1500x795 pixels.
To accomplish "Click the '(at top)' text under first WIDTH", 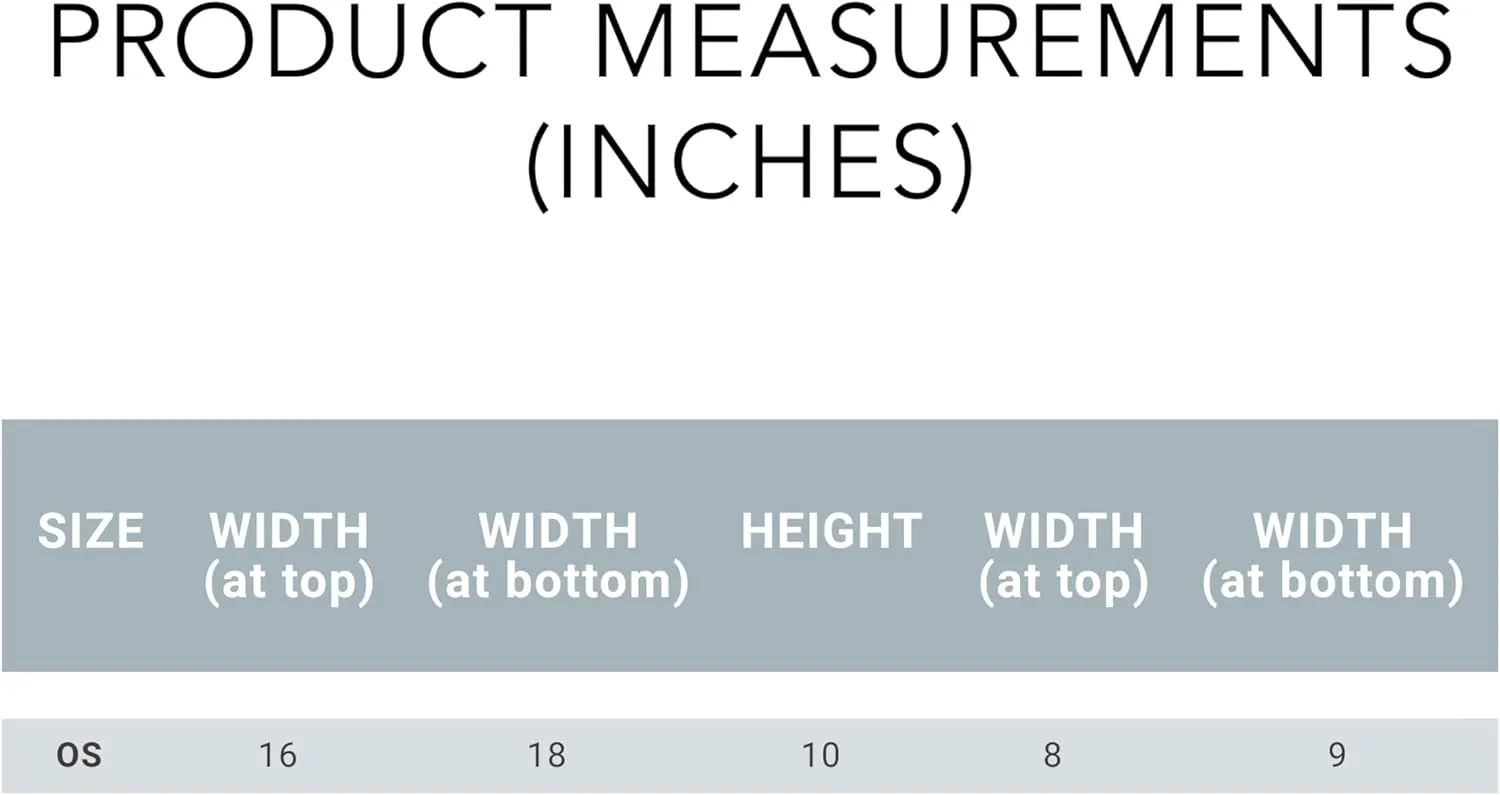I will coord(289,584).
